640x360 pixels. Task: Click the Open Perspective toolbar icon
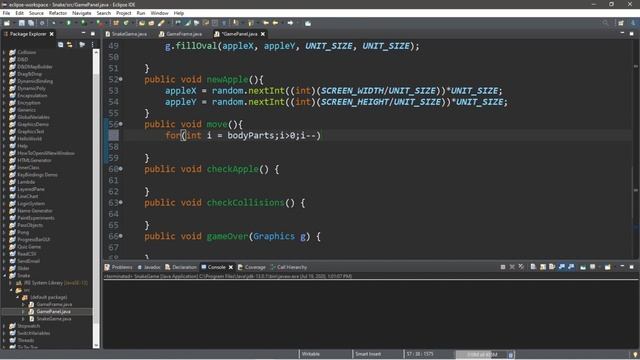(621, 23)
